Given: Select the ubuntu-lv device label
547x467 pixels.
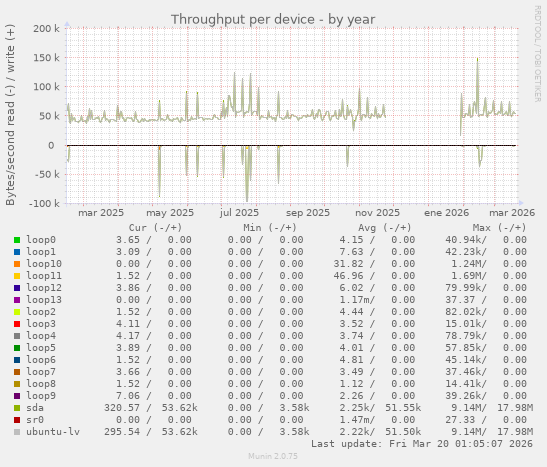Looking at the screenshot, I should point(53,432).
